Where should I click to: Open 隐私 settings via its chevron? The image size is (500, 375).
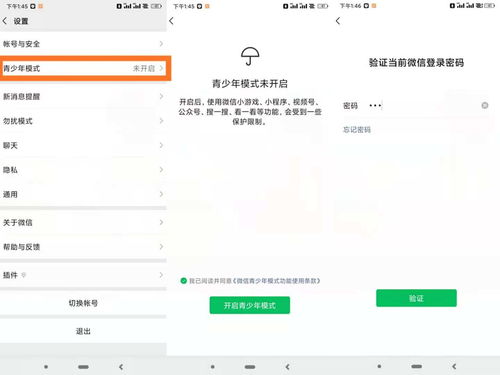(x=161, y=170)
